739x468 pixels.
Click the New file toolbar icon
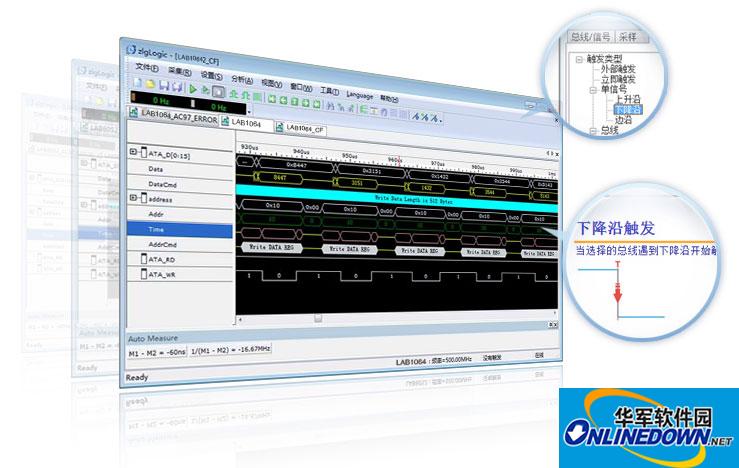(138, 83)
